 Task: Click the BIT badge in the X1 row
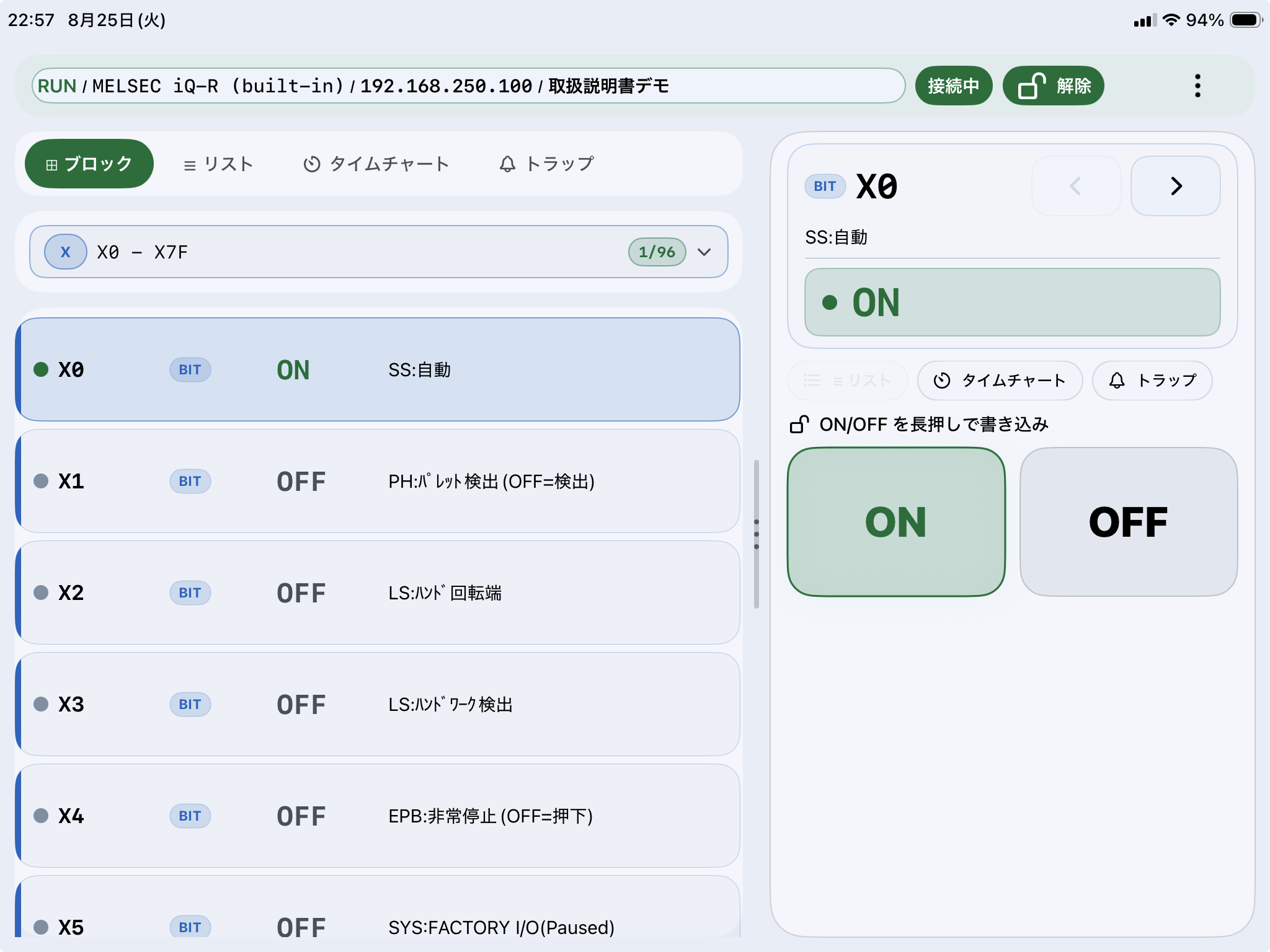tap(190, 481)
